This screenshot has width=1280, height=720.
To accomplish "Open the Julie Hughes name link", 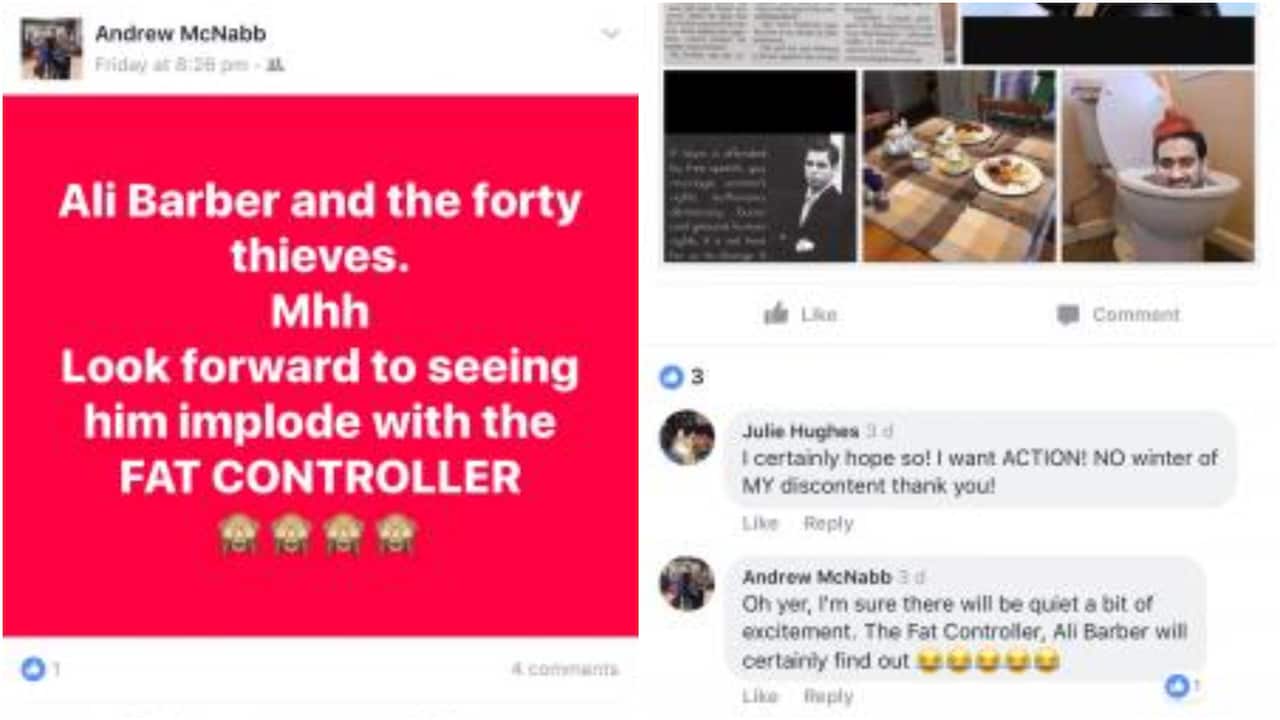I will [800, 431].
